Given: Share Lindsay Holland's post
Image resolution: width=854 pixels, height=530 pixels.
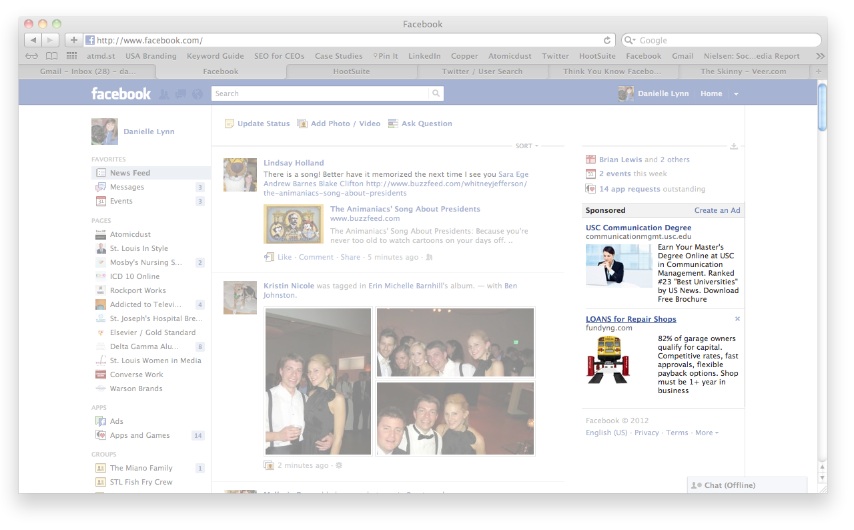Looking at the screenshot, I should coord(350,257).
